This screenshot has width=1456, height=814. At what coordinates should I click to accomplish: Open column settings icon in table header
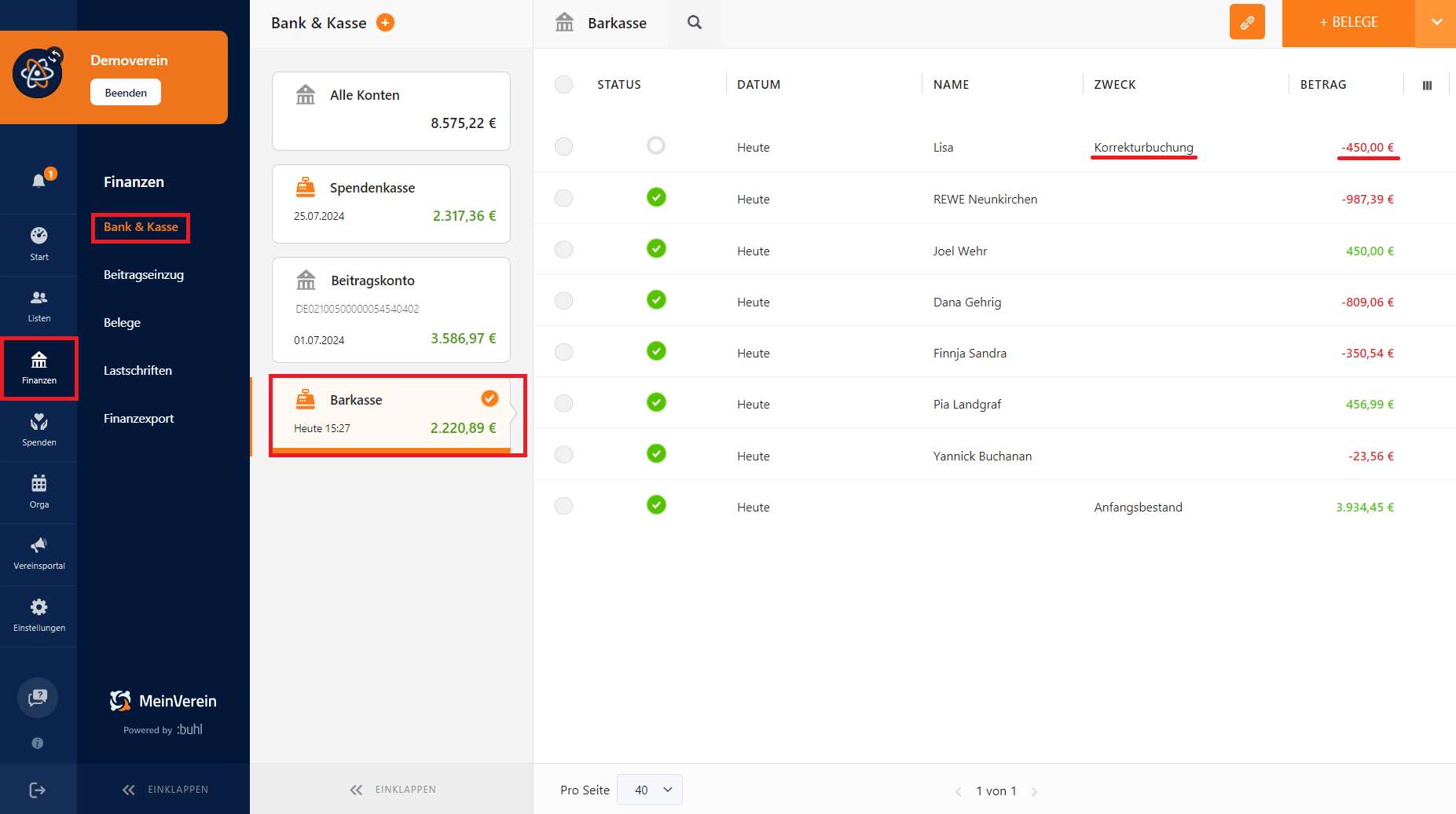pyautogui.click(x=1427, y=85)
